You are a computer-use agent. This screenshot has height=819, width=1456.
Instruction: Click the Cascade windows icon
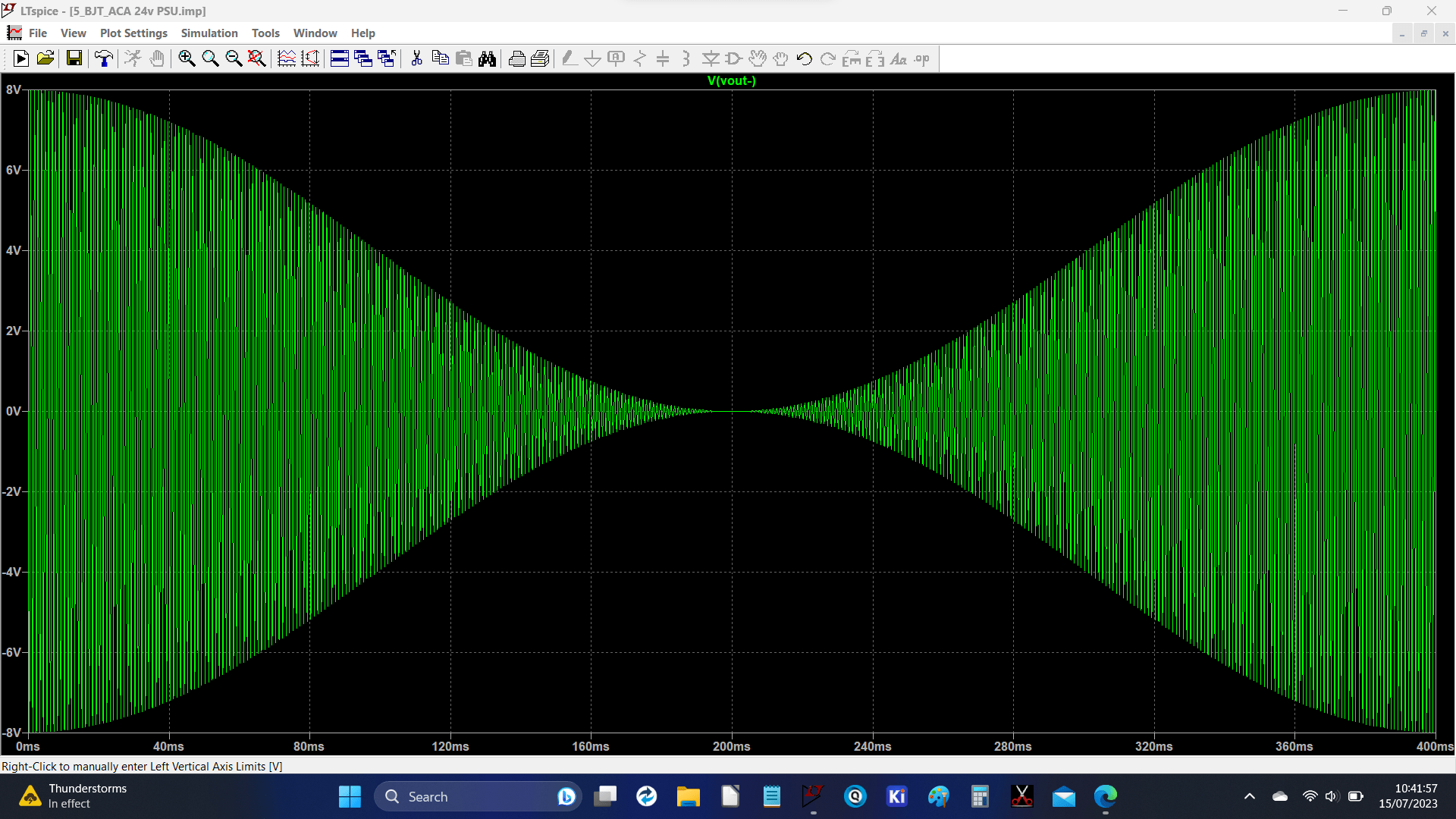(363, 58)
